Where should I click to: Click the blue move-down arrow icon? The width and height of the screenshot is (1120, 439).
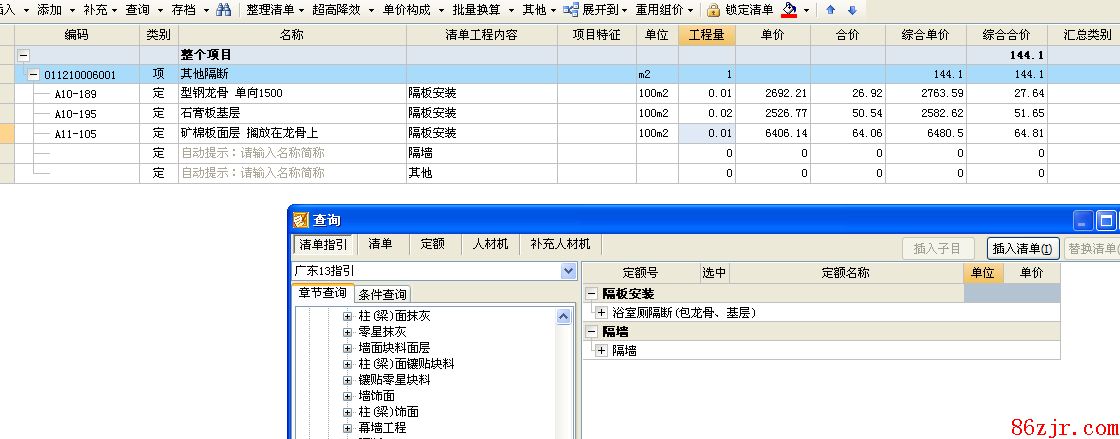point(852,10)
